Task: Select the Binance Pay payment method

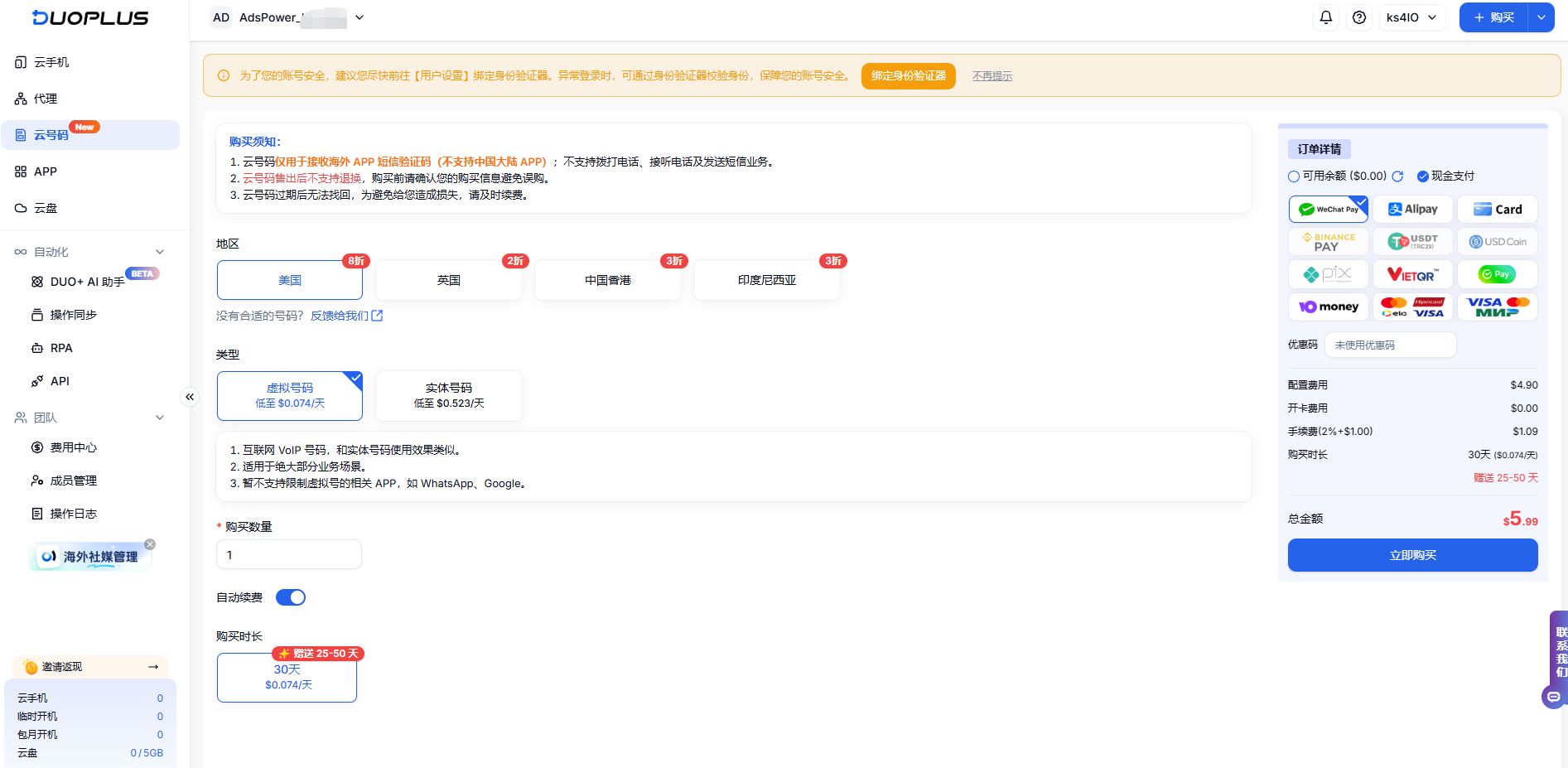Action: [1328, 241]
